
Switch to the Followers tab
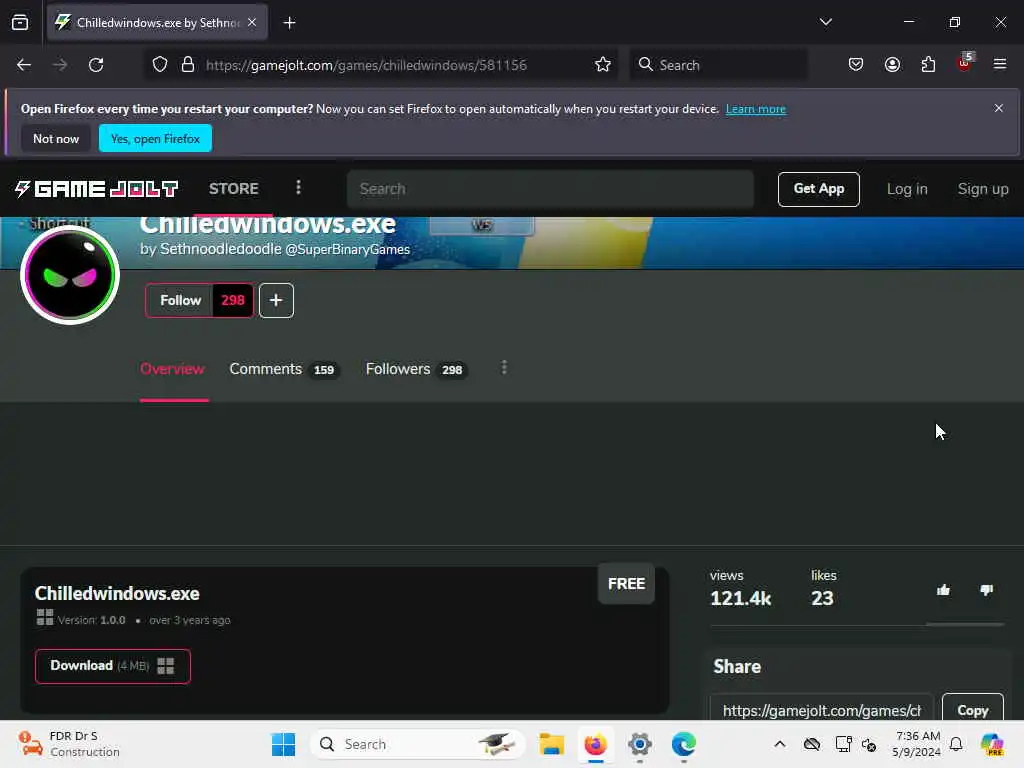(x=415, y=370)
